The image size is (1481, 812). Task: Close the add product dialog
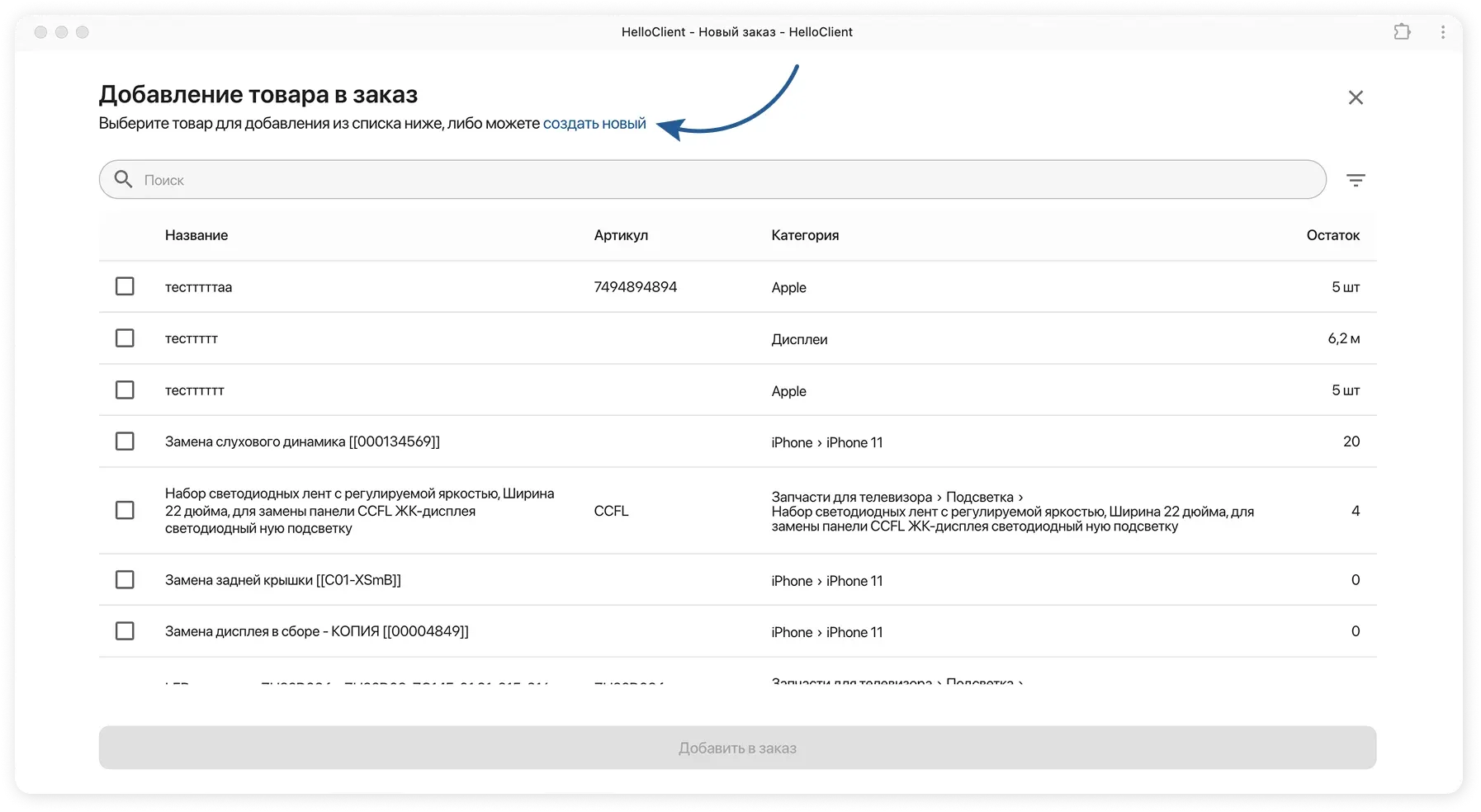point(1356,97)
